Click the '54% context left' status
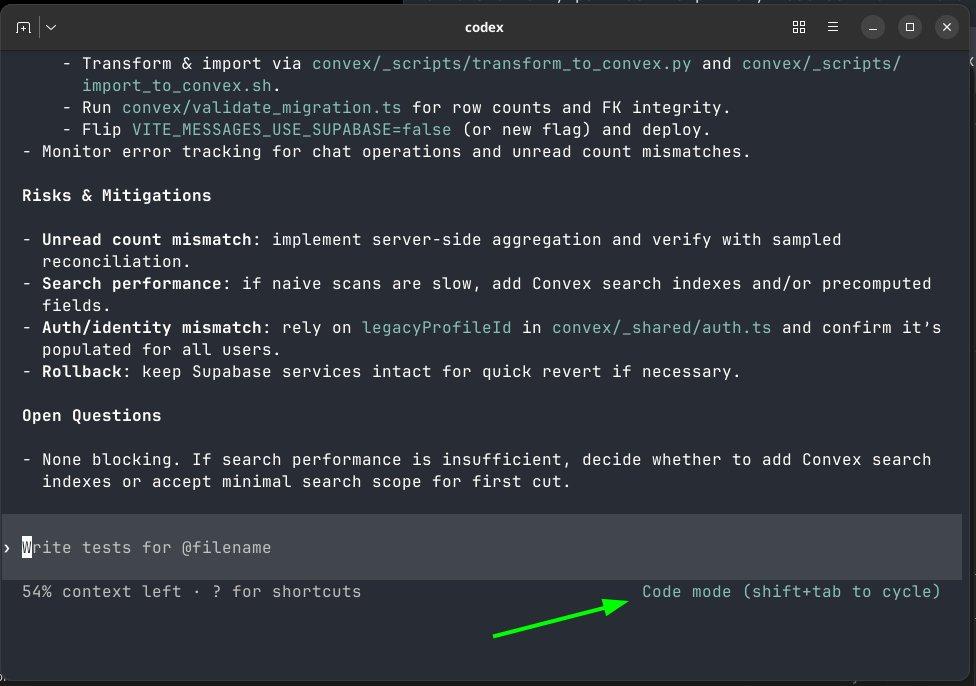 click(x=101, y=592)
